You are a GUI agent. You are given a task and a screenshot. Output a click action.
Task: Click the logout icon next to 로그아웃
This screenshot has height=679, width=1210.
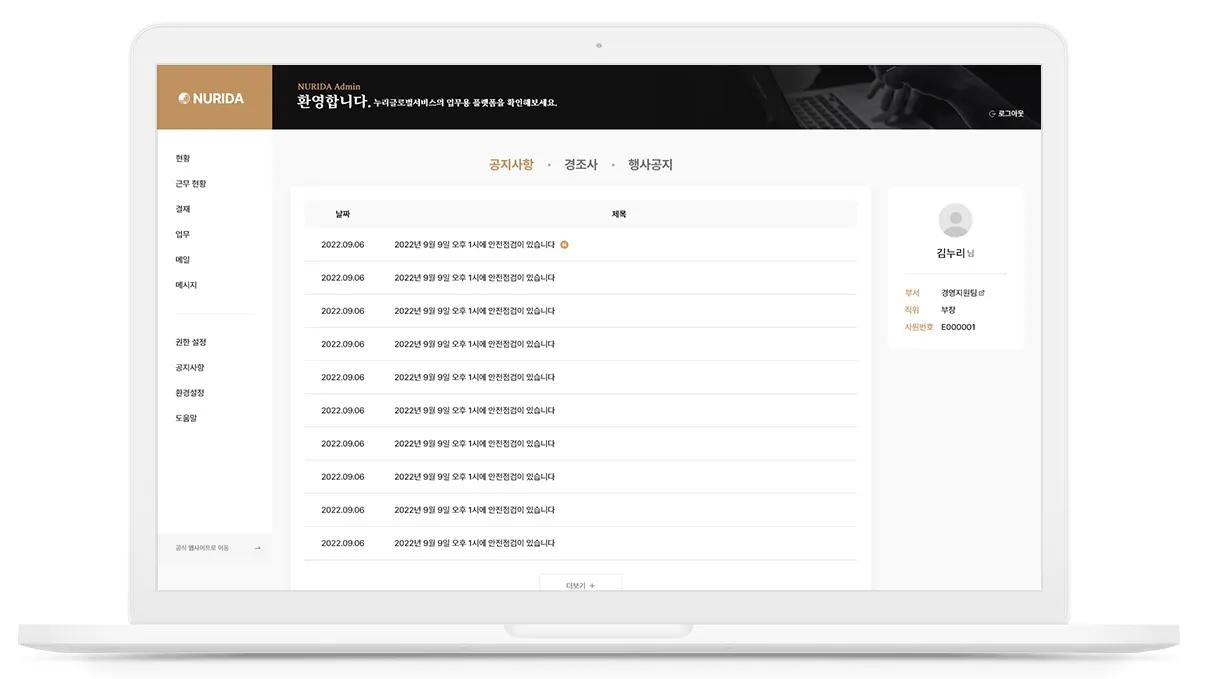[x=992, y=114]
